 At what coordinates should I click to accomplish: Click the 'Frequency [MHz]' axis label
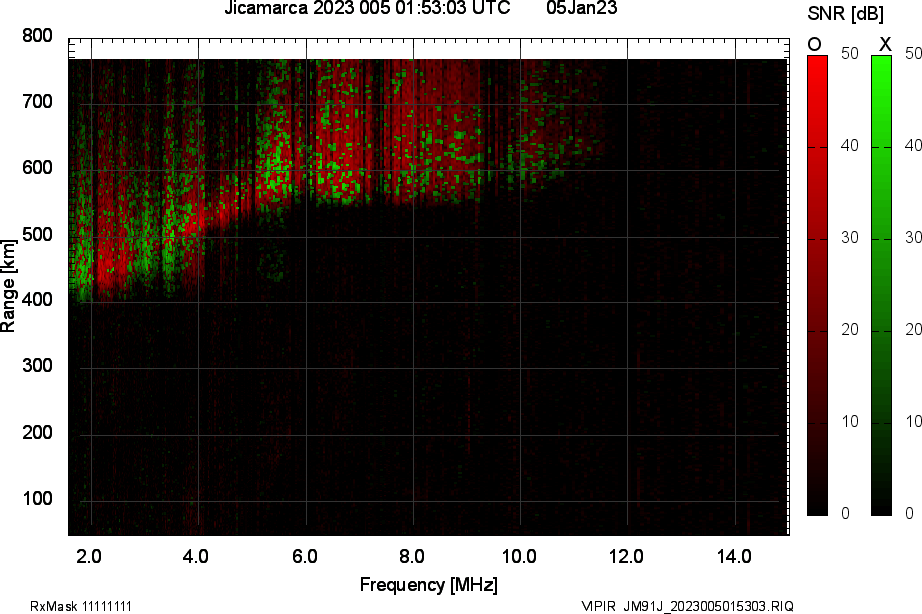(429, 585)
